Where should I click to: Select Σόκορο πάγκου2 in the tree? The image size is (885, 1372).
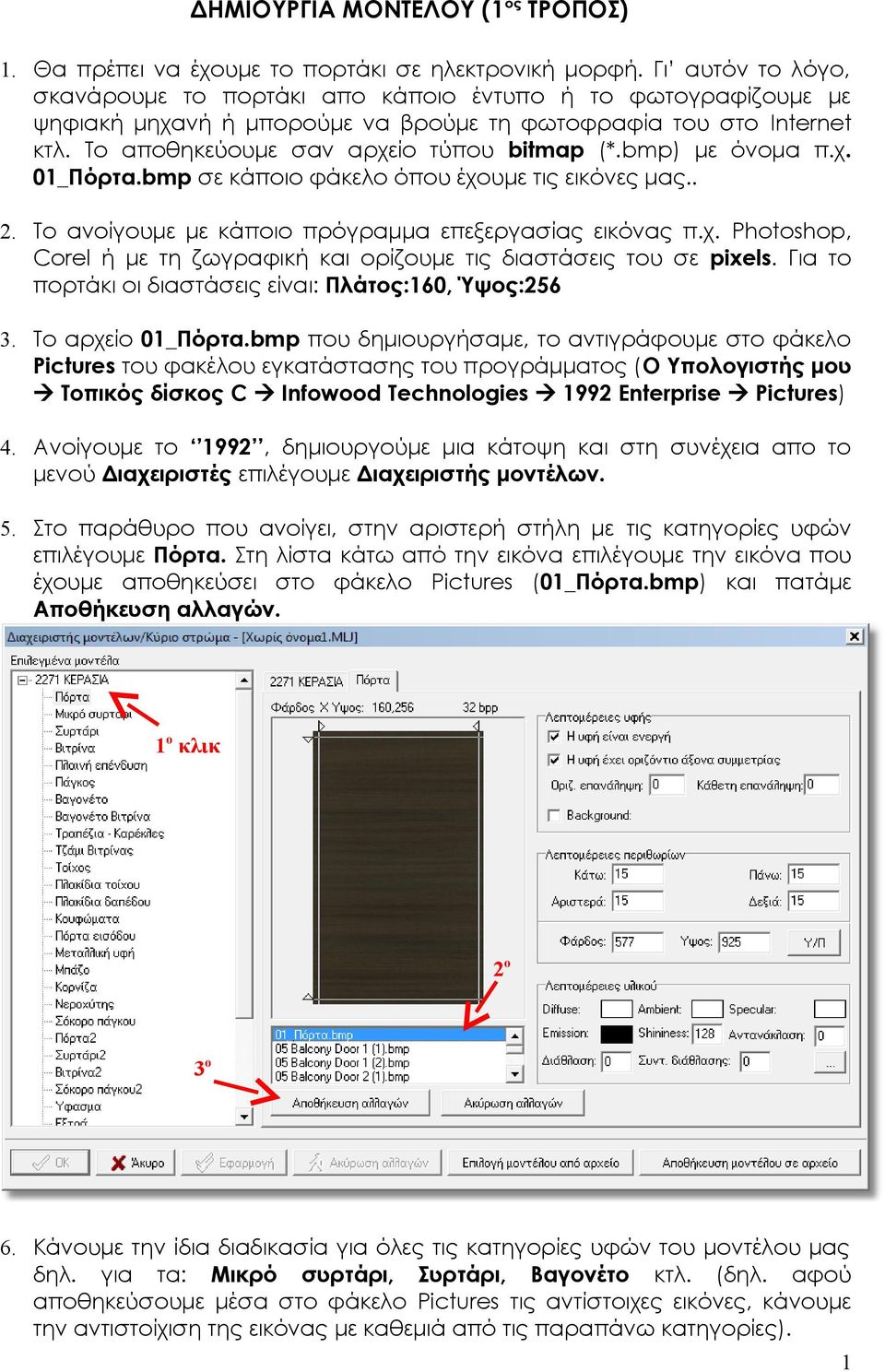click(99, 1089)
